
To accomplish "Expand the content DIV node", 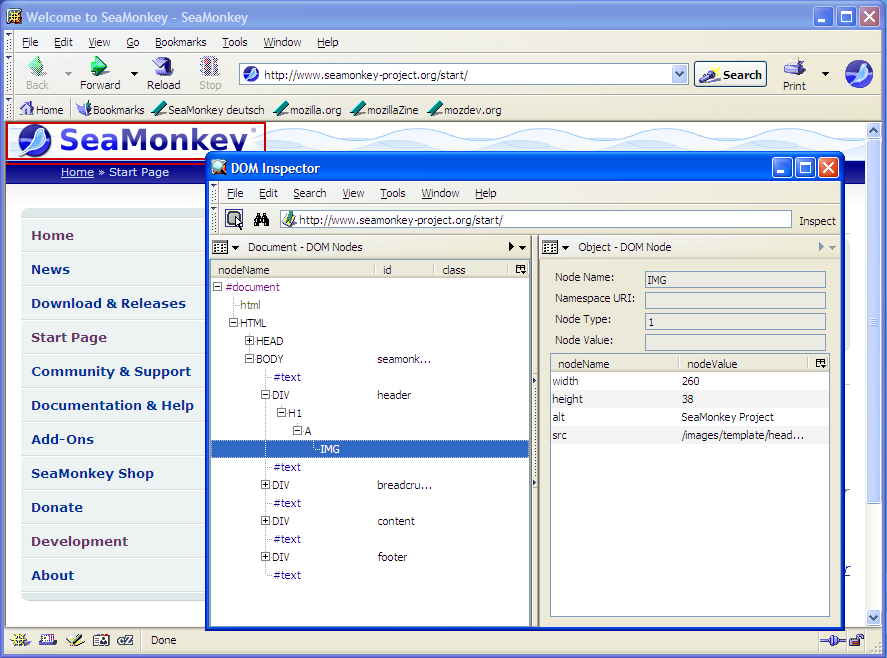I will coord(265,521).
